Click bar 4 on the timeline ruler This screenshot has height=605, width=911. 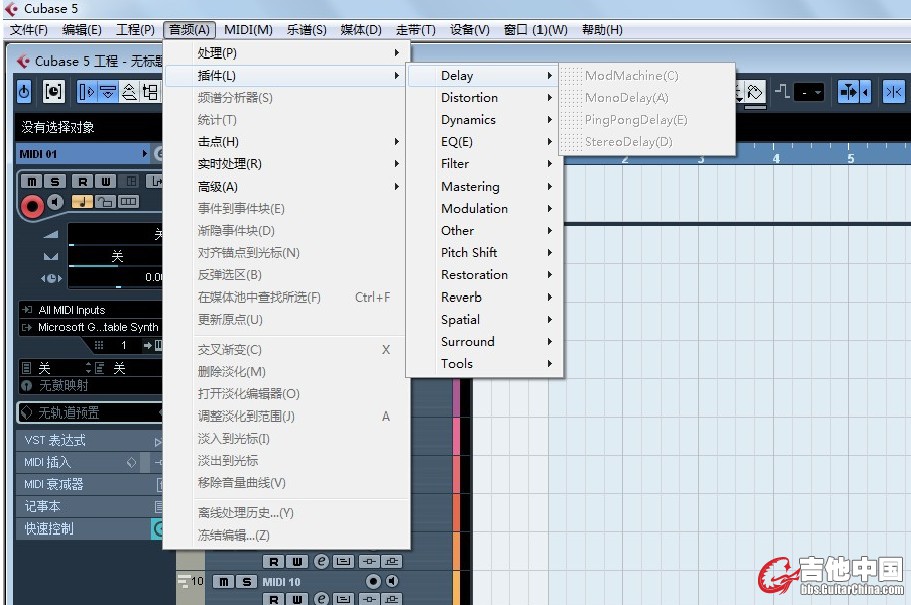776,160
